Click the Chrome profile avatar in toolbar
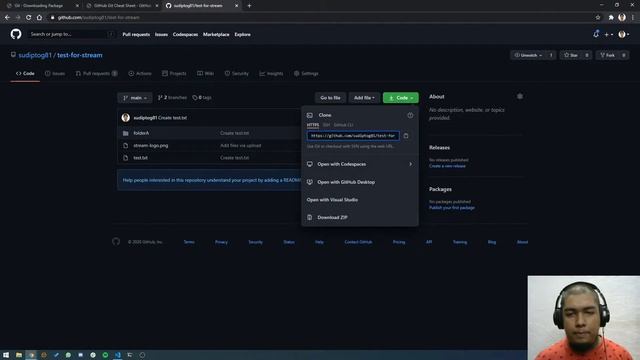 coord(622,17)
